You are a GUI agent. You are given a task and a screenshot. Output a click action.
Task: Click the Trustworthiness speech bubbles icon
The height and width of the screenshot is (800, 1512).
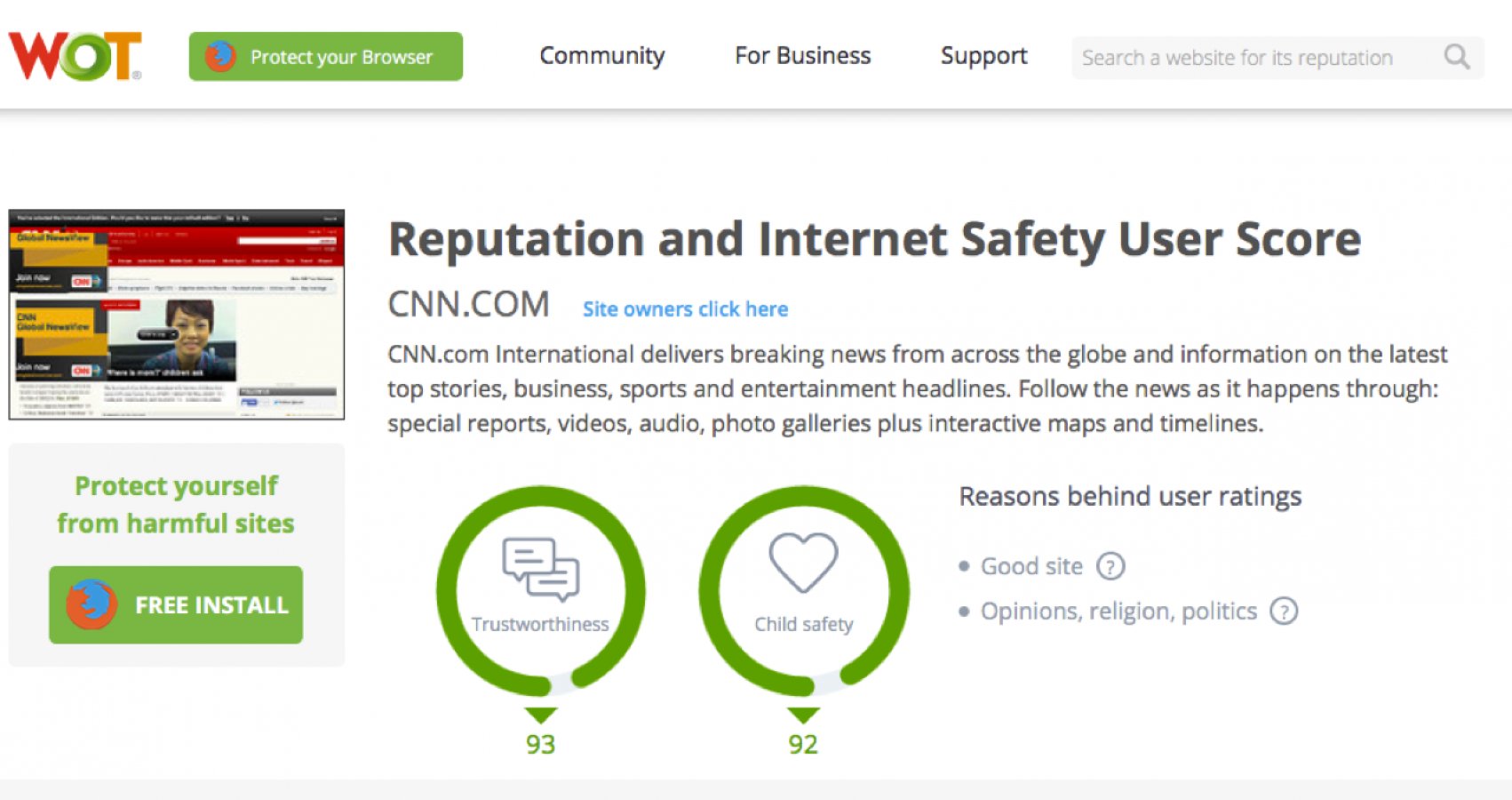(x=540, y=569)
